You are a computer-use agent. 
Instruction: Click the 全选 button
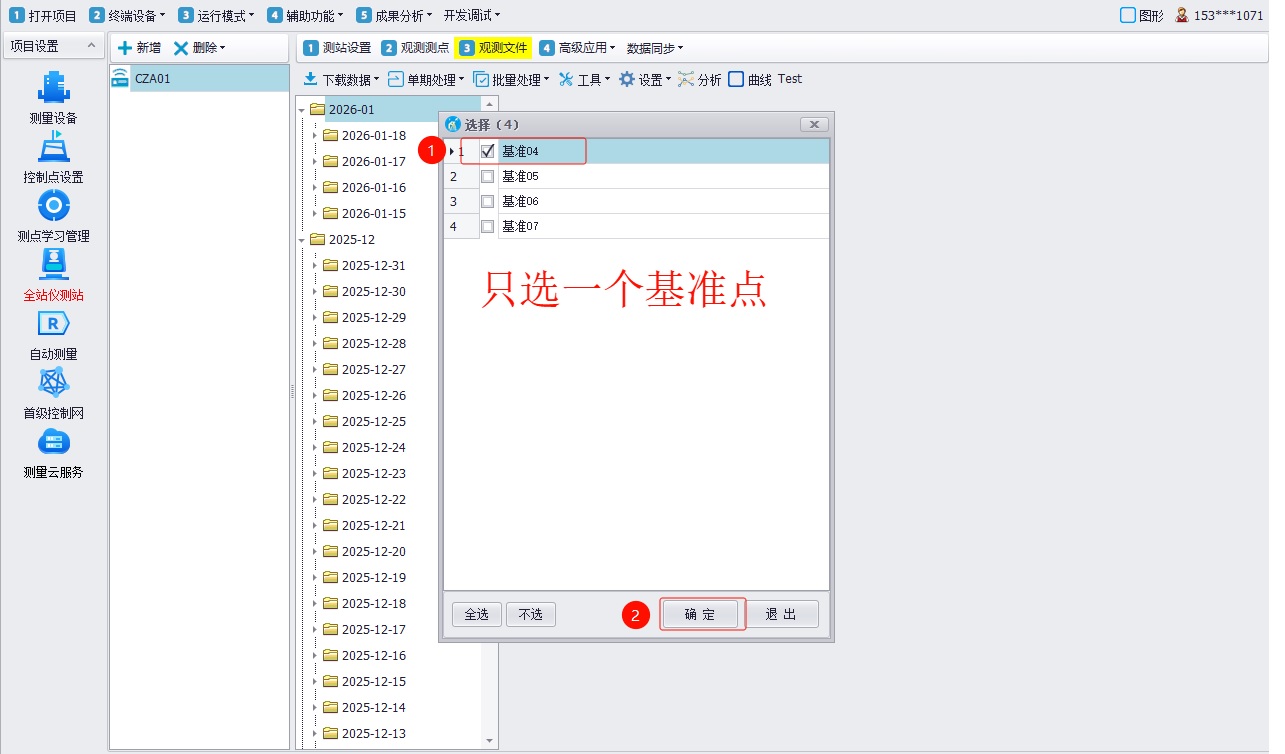tap(477, 614)
